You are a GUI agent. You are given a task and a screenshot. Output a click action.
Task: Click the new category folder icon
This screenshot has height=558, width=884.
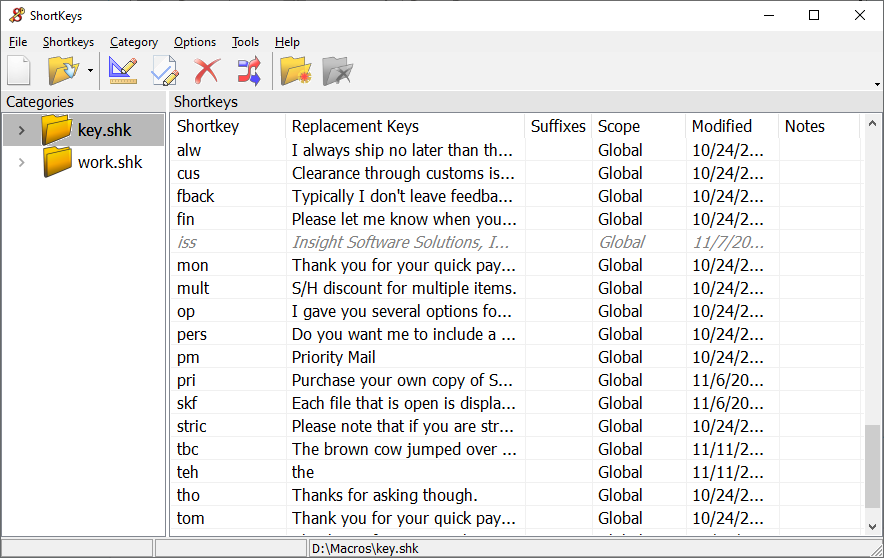click(x=296, y=71)
